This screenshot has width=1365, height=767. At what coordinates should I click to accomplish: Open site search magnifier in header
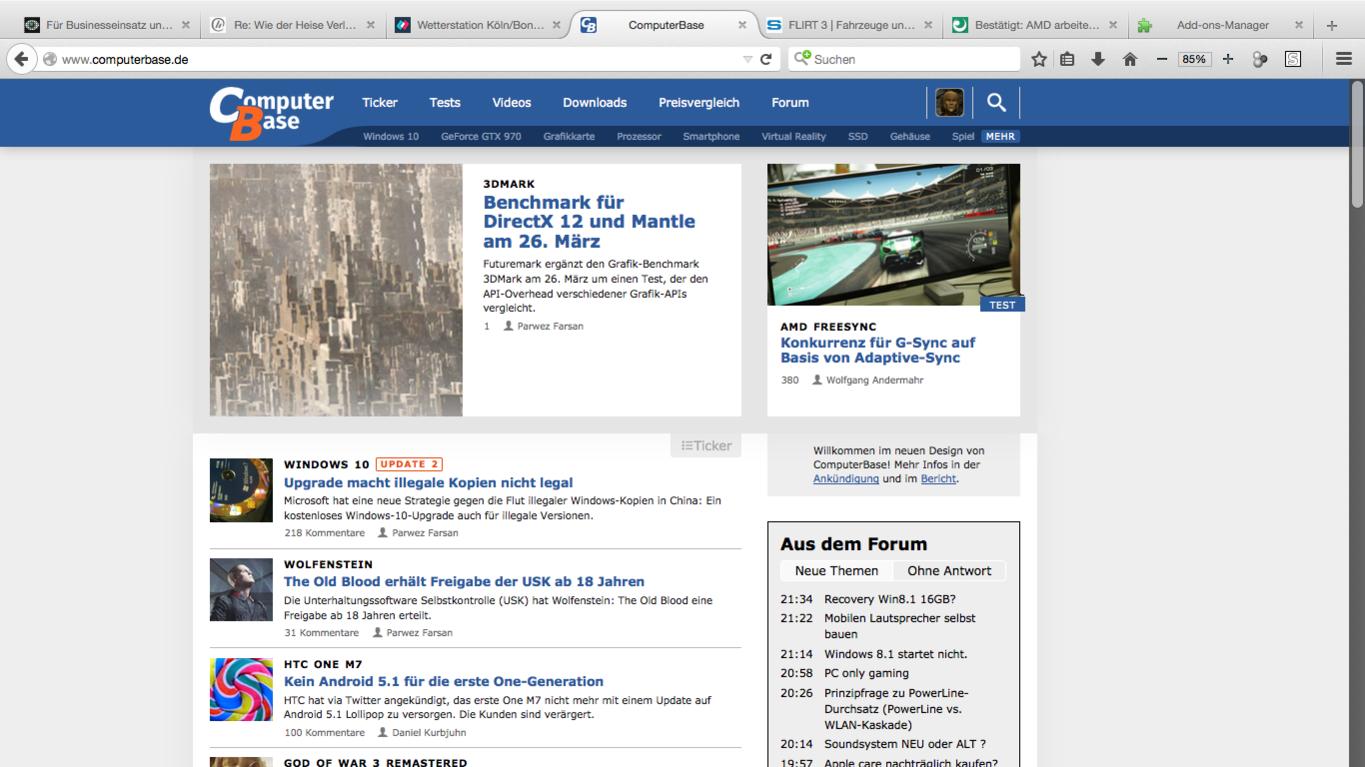[996, 102]
